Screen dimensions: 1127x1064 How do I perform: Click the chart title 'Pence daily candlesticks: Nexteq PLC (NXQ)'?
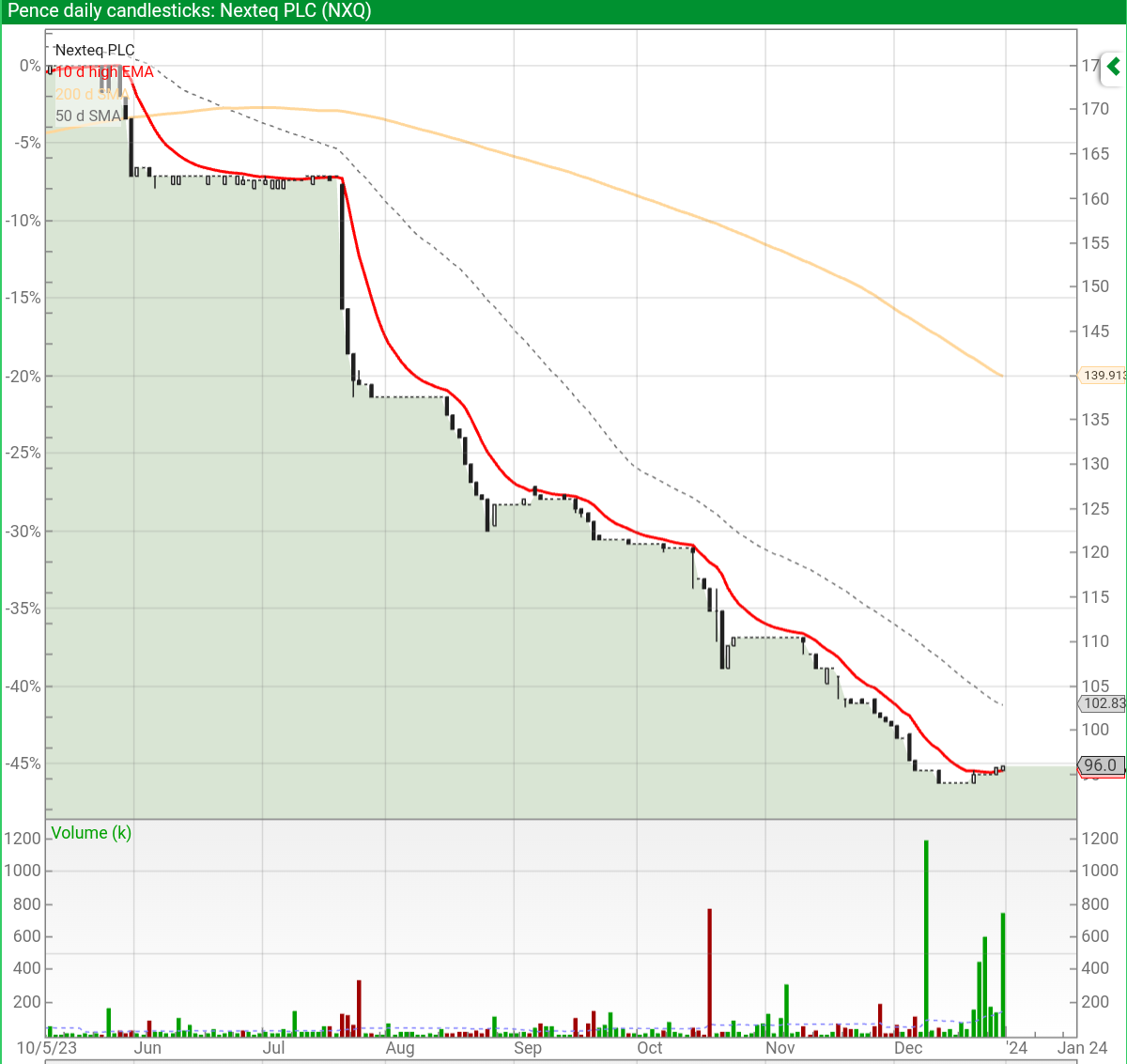(x=190, y=11)
